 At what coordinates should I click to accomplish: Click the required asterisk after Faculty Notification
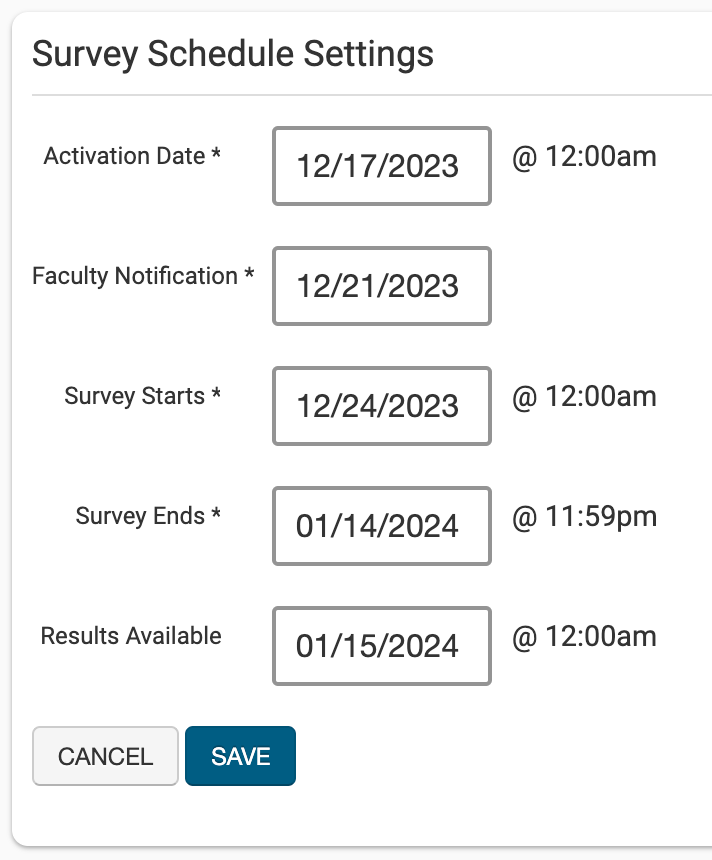point(249,276)
